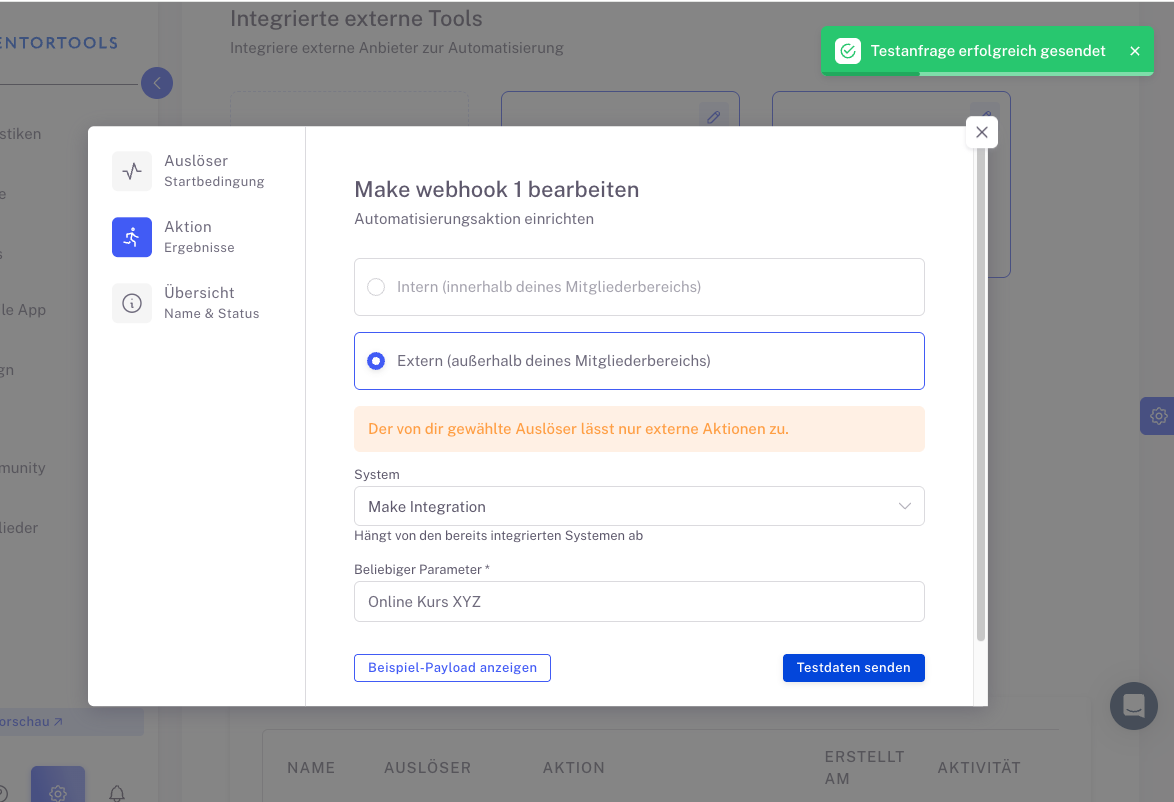The width and height of the screenshot is (1174, 802).
Task: Go to the Übersicht Name & Status step
Action: click(187, 303)
